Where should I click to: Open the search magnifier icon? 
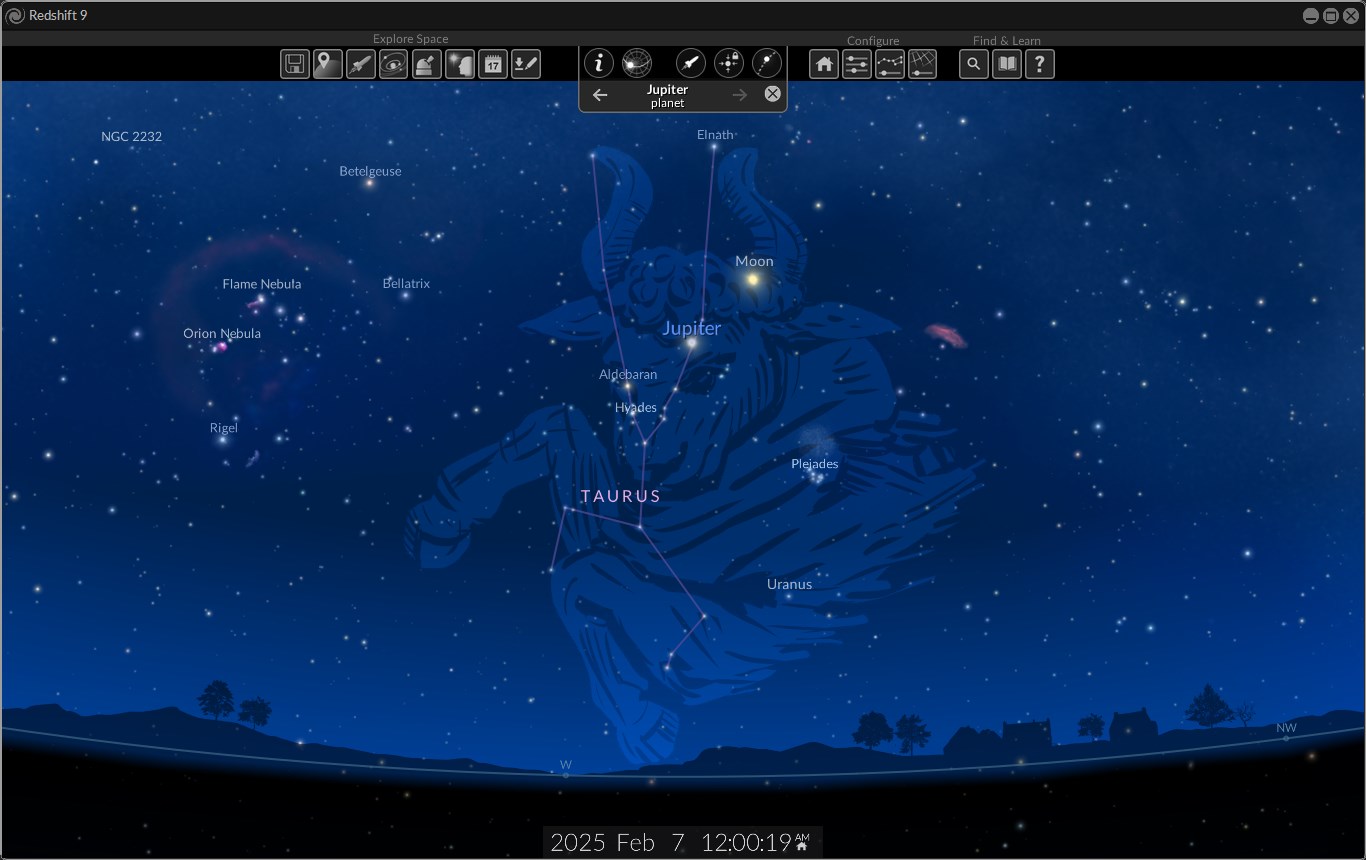(974, 64)
